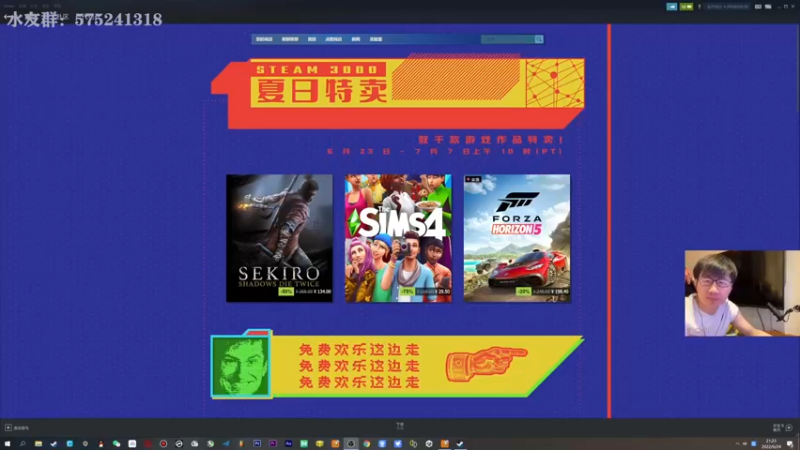Open the Sekiro Shadows Die Twice game card
Image resolution: width=800 pixels, height=450 pixels.
click(279, 238)
